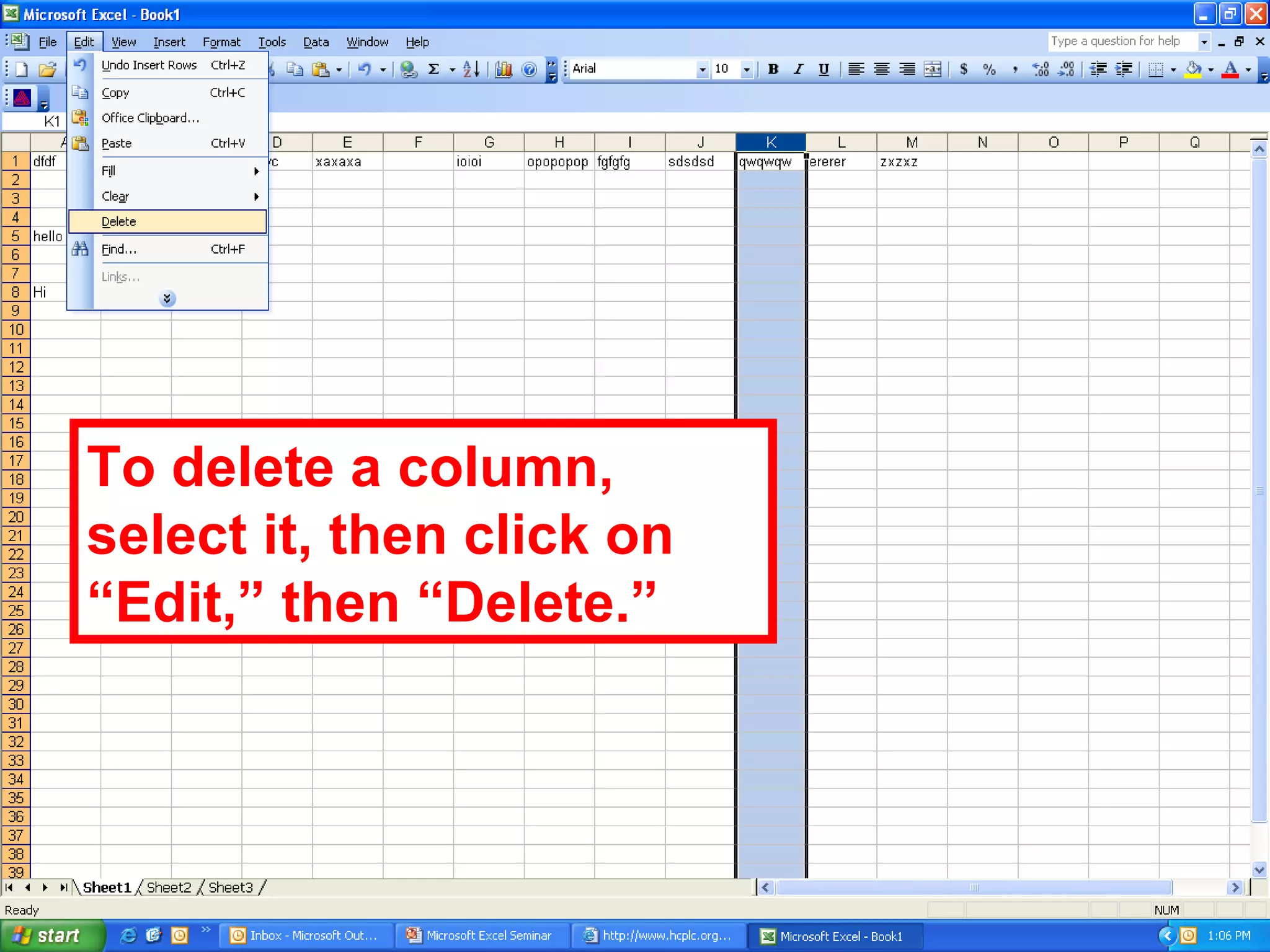Viewport: 1270px width, 952px height.
Task: Click the horizontal scrollbar right arrow
Action: [x=1235, y=888]
